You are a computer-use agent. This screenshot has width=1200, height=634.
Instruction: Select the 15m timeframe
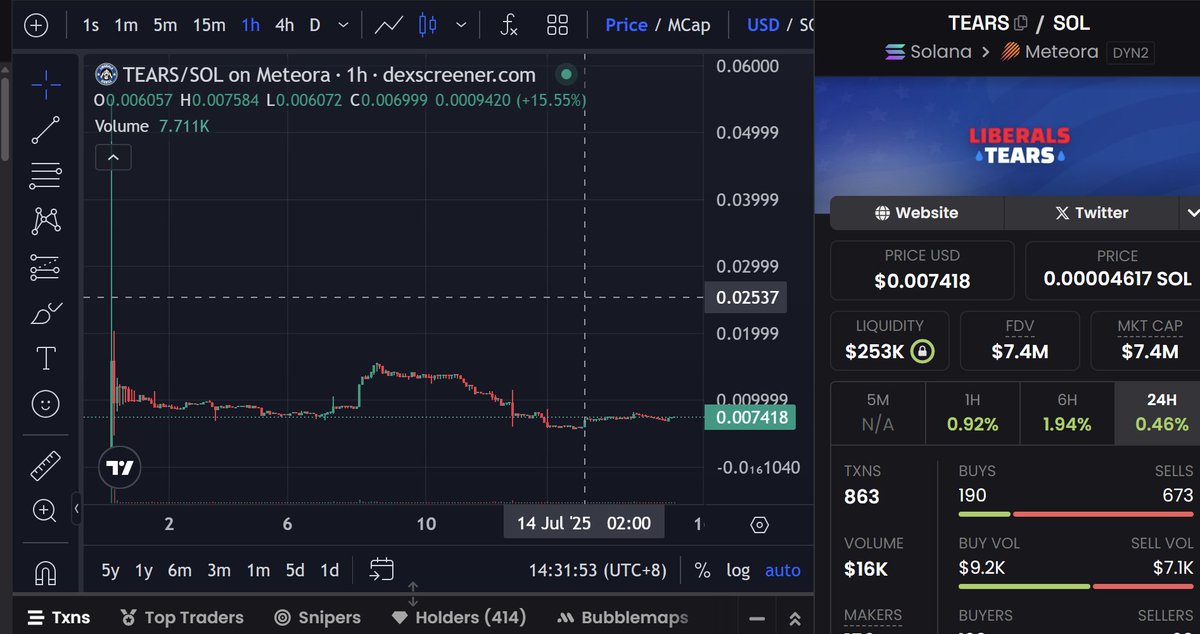209,25
